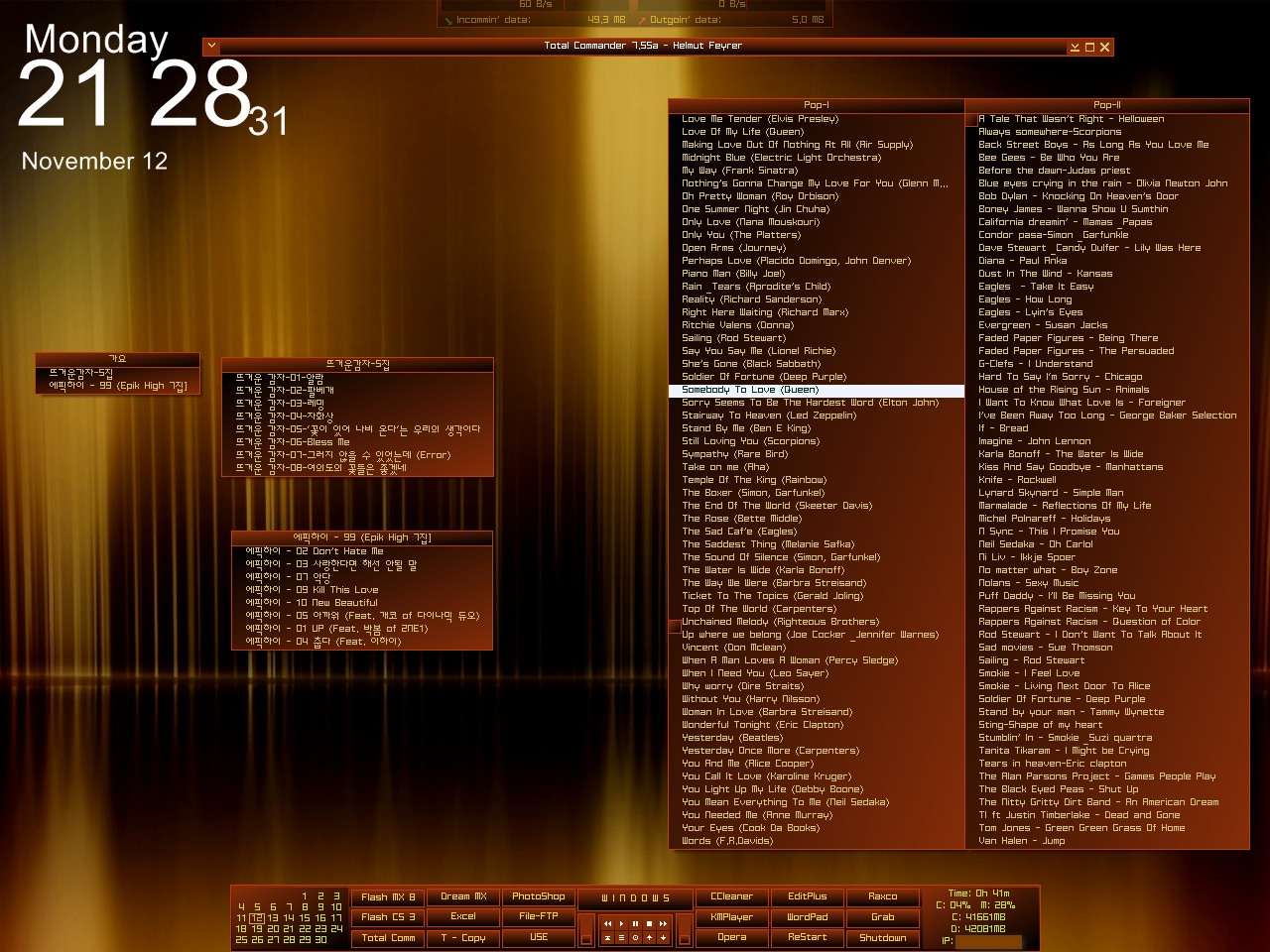Click the ReStart button
1270x952 pixels.
[808, 938]
